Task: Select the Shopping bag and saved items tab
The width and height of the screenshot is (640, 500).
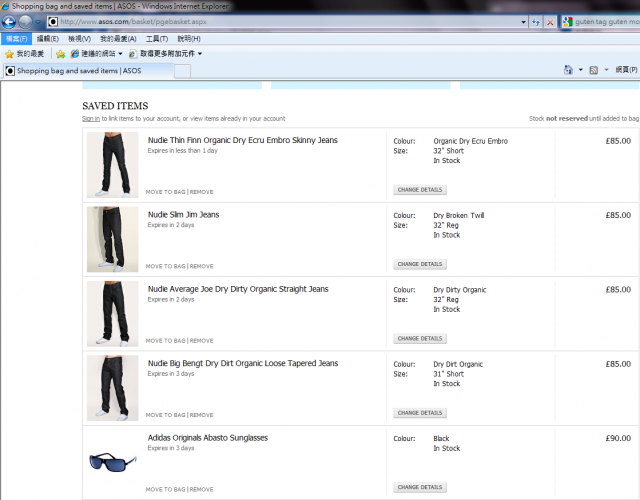Action: 88,71
